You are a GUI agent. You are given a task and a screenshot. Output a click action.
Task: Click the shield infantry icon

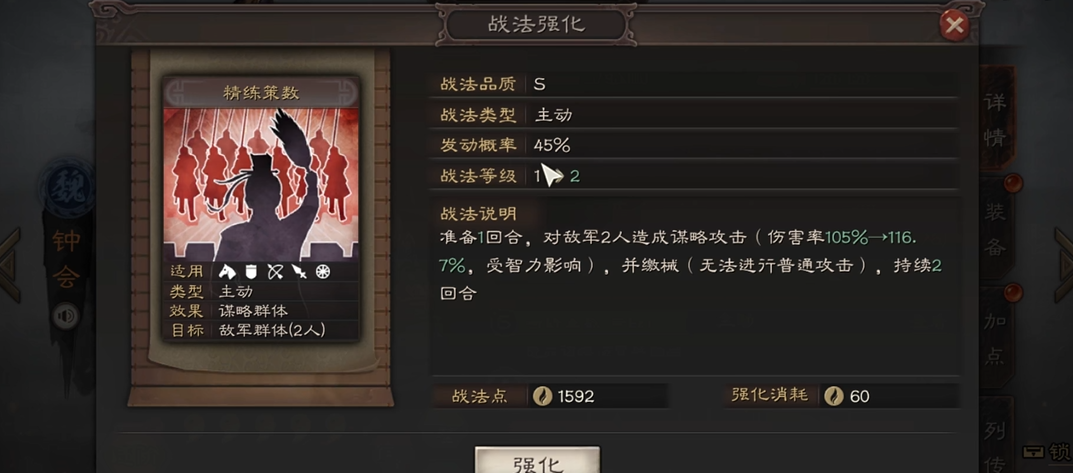point(251,272)
